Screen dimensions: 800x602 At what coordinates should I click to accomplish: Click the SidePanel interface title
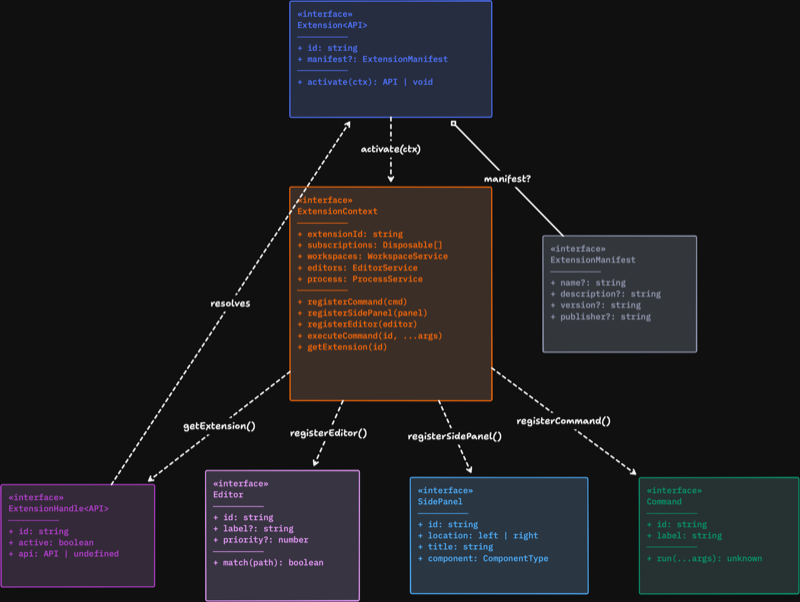(x=440, y=501)
